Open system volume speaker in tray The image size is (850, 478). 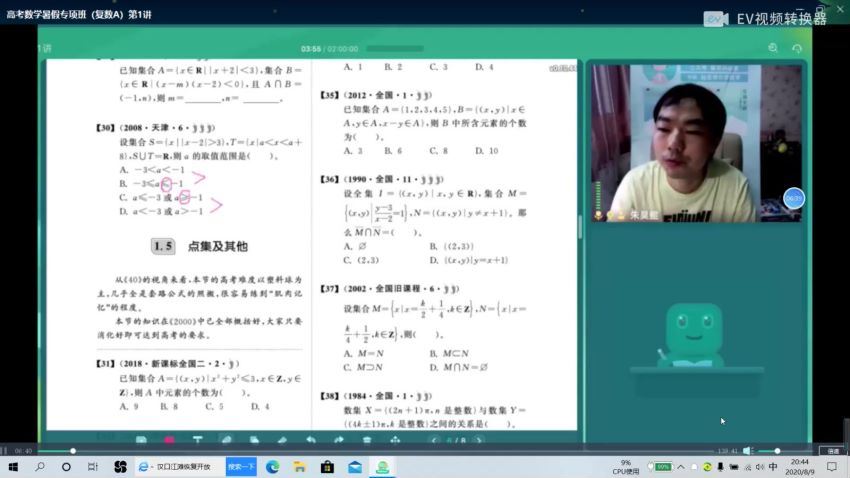point(760,467)
